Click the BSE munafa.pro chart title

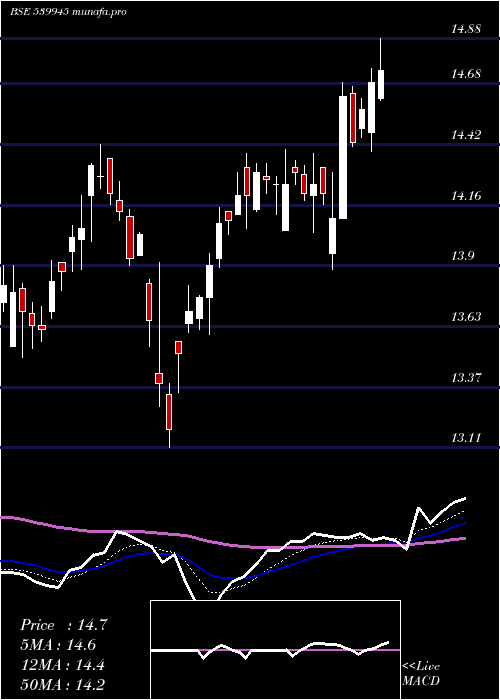click(x=68, y=12)
